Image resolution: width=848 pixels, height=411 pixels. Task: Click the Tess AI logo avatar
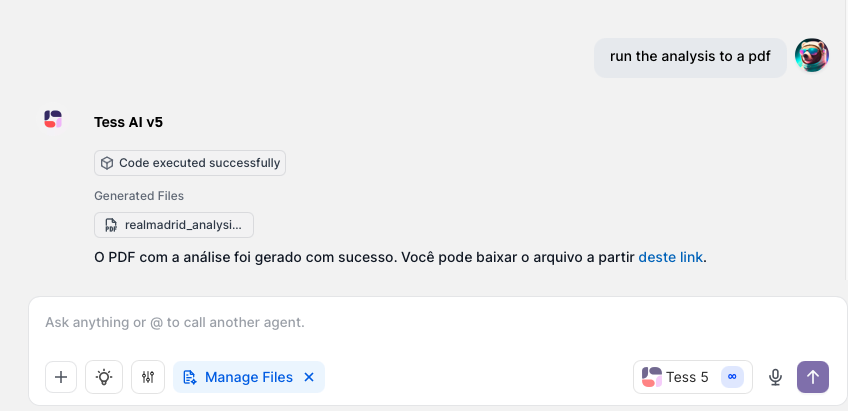pos(53,119)
